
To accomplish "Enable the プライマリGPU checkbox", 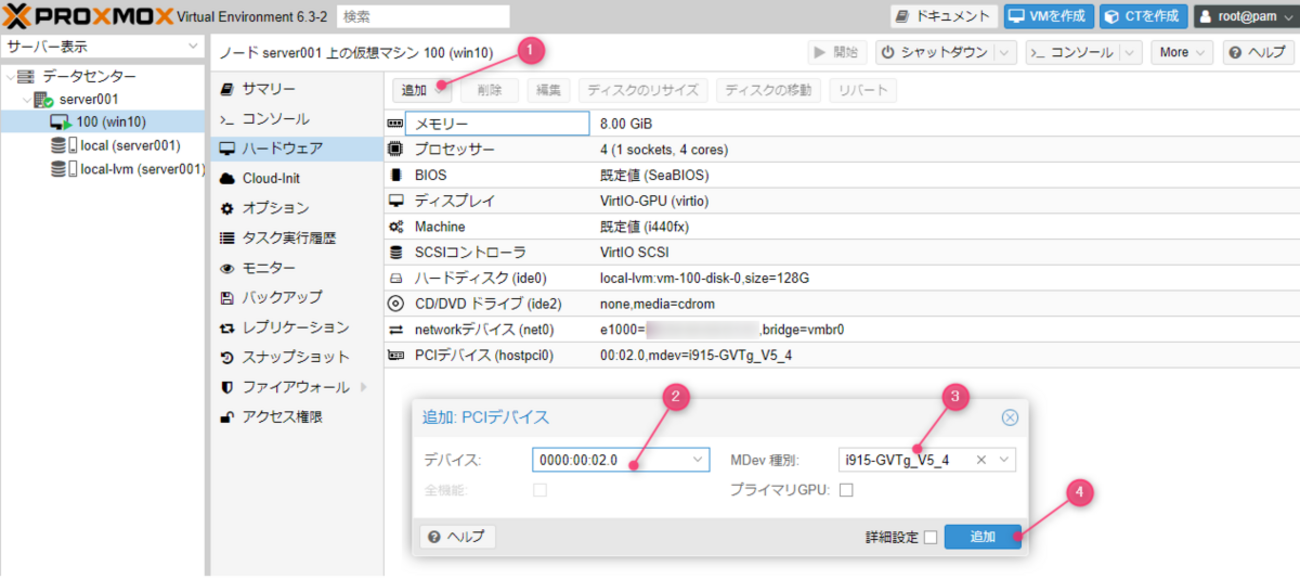I will 846,490.
